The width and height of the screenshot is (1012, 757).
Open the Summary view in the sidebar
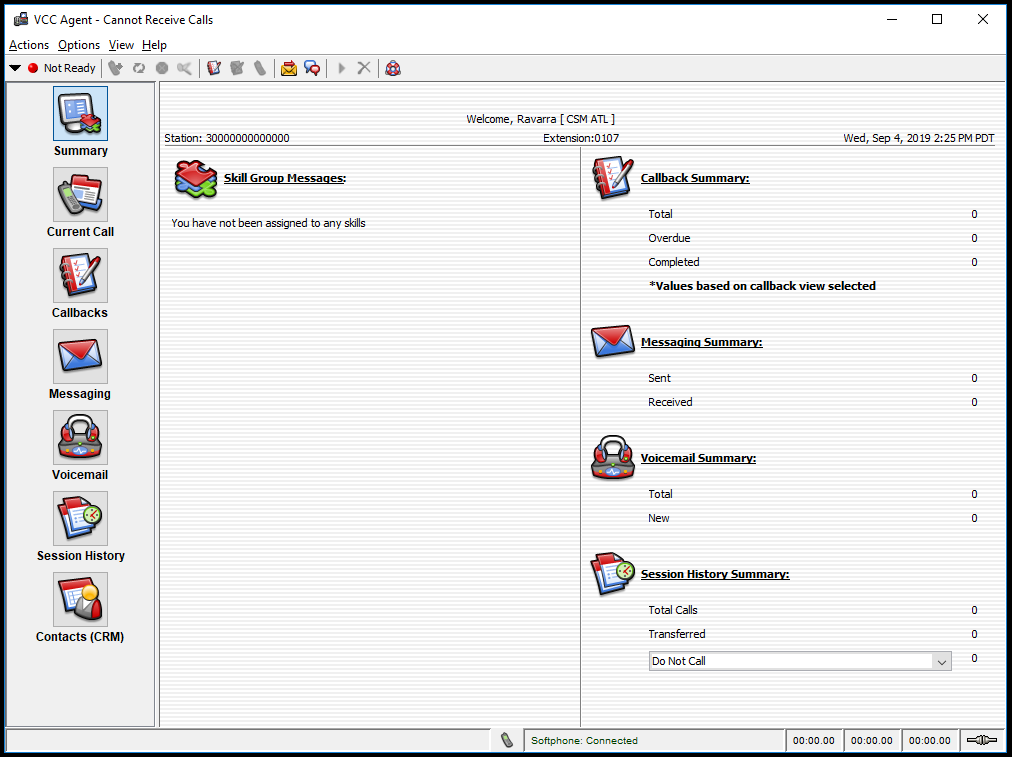point(80,114)
